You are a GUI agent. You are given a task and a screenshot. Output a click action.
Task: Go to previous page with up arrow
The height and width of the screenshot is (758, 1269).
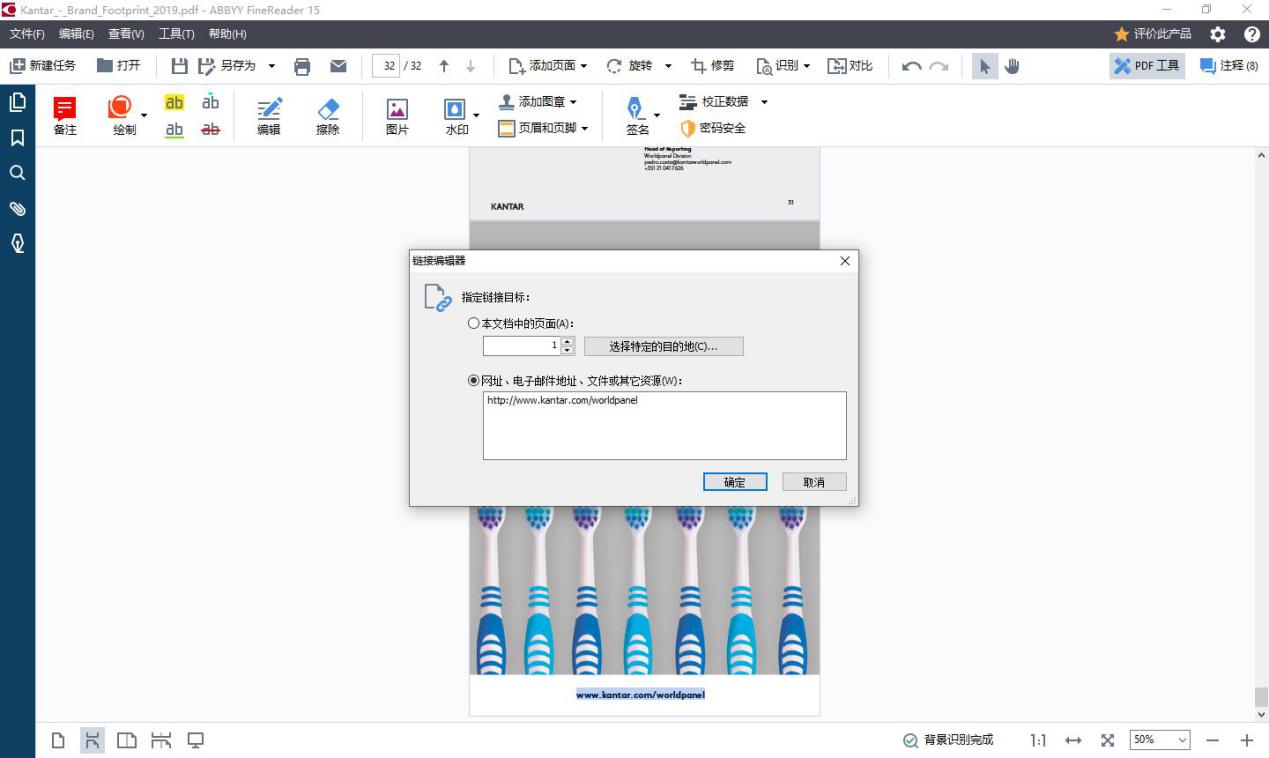[x=444, y=66]
